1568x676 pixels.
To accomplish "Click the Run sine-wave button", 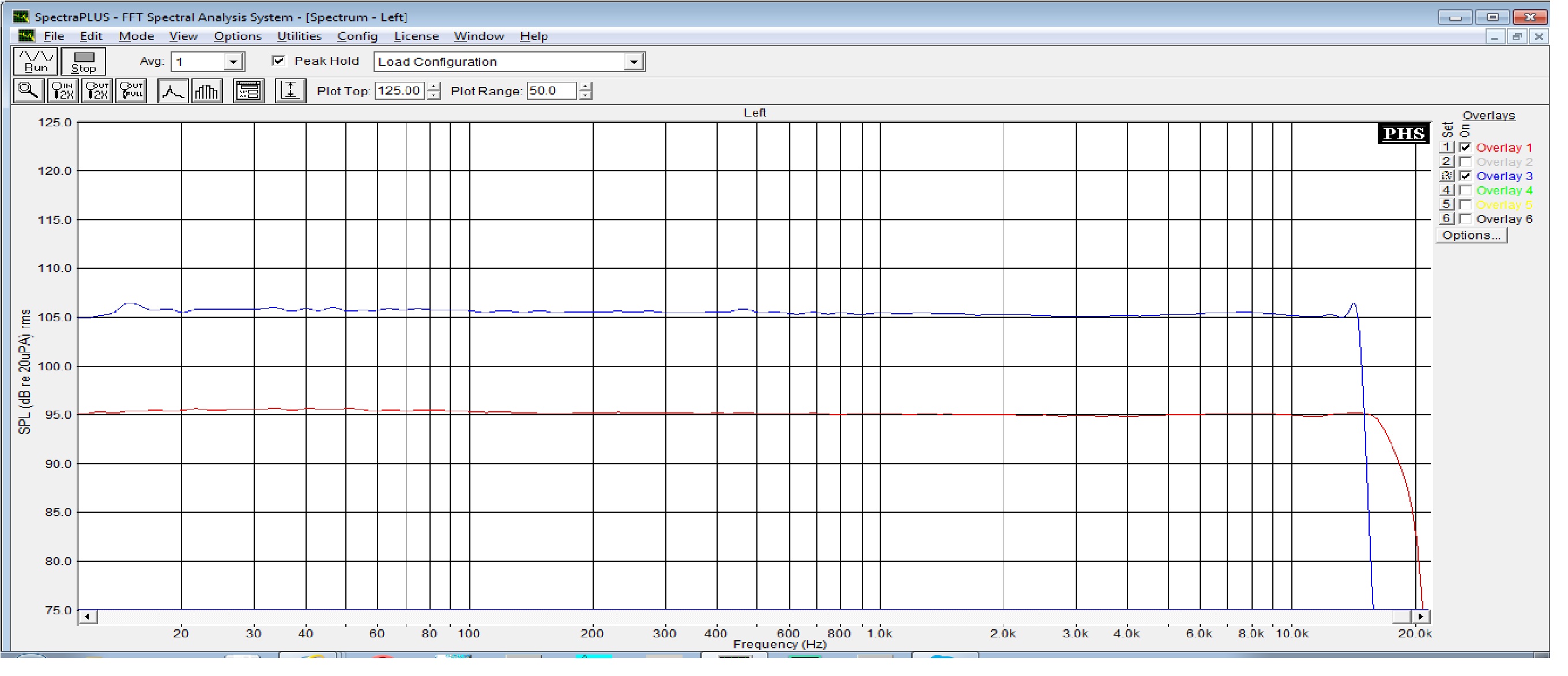I will [x=35, y=61].
